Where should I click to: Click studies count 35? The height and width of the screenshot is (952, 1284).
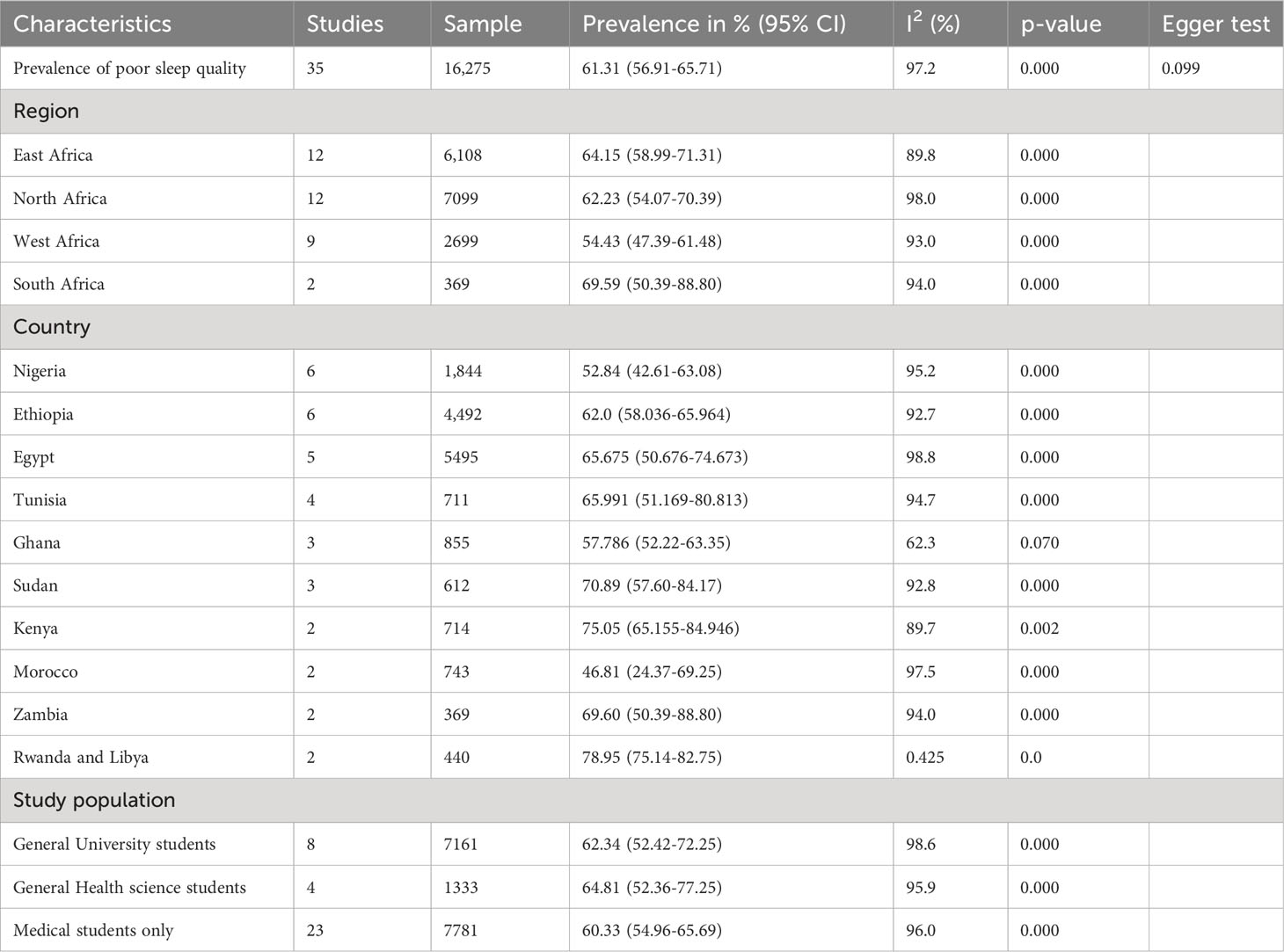tap(315, 69)
